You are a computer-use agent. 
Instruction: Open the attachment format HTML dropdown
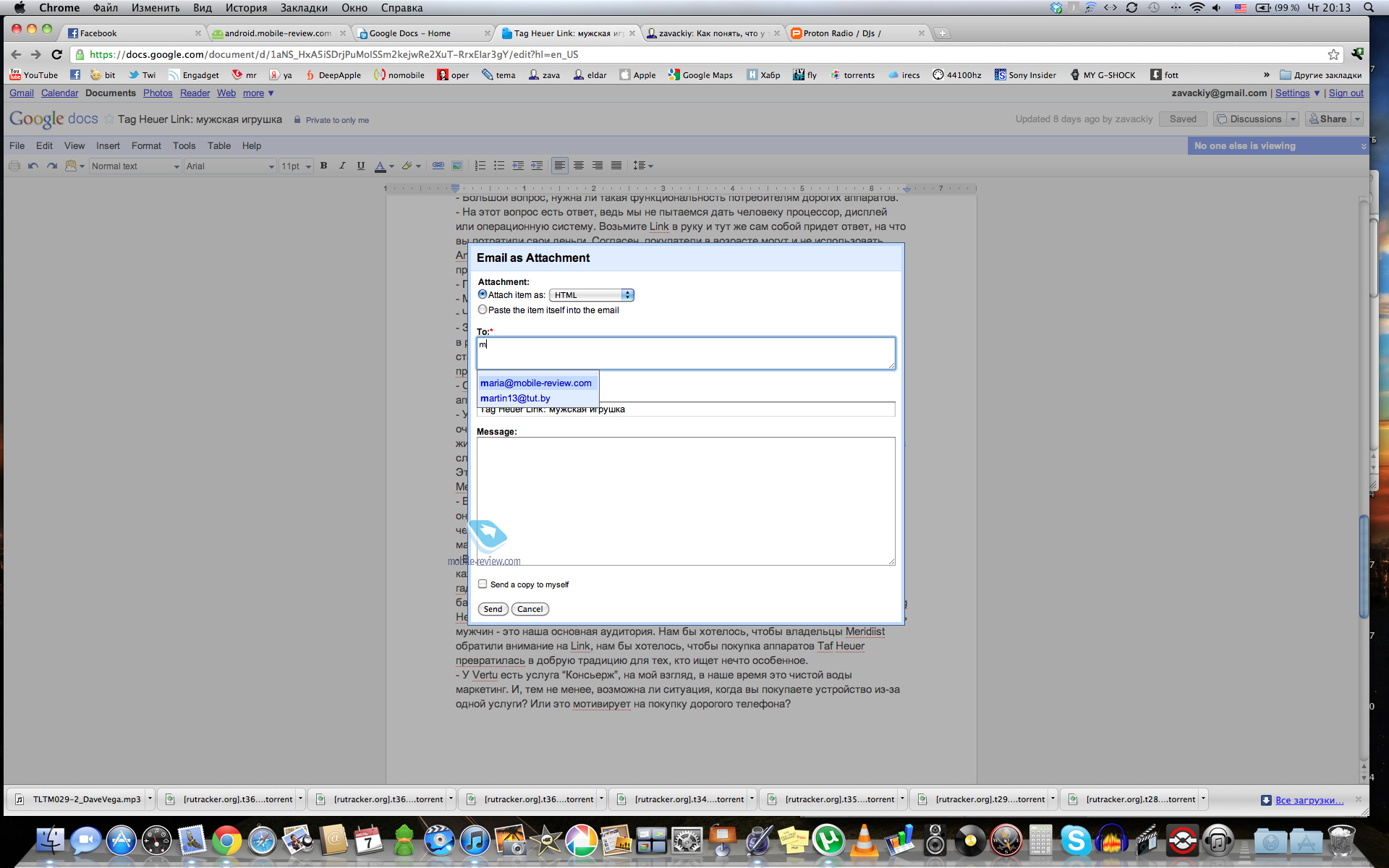(591, 295)
